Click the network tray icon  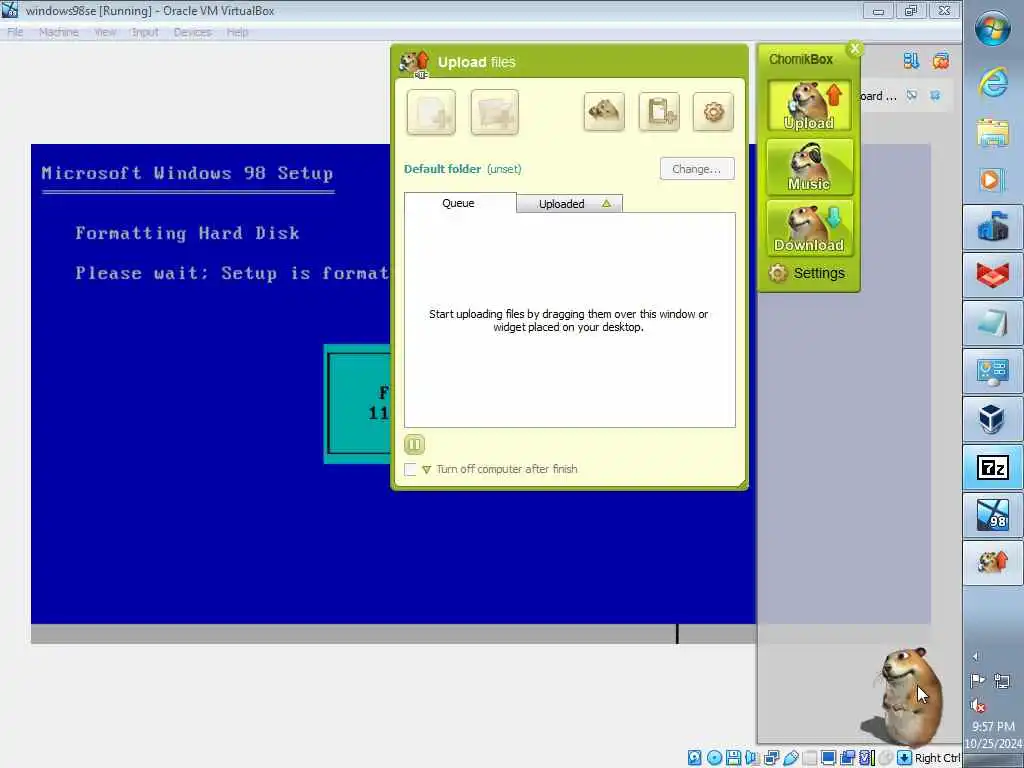pyautogui.click(x=1002, y=681)
